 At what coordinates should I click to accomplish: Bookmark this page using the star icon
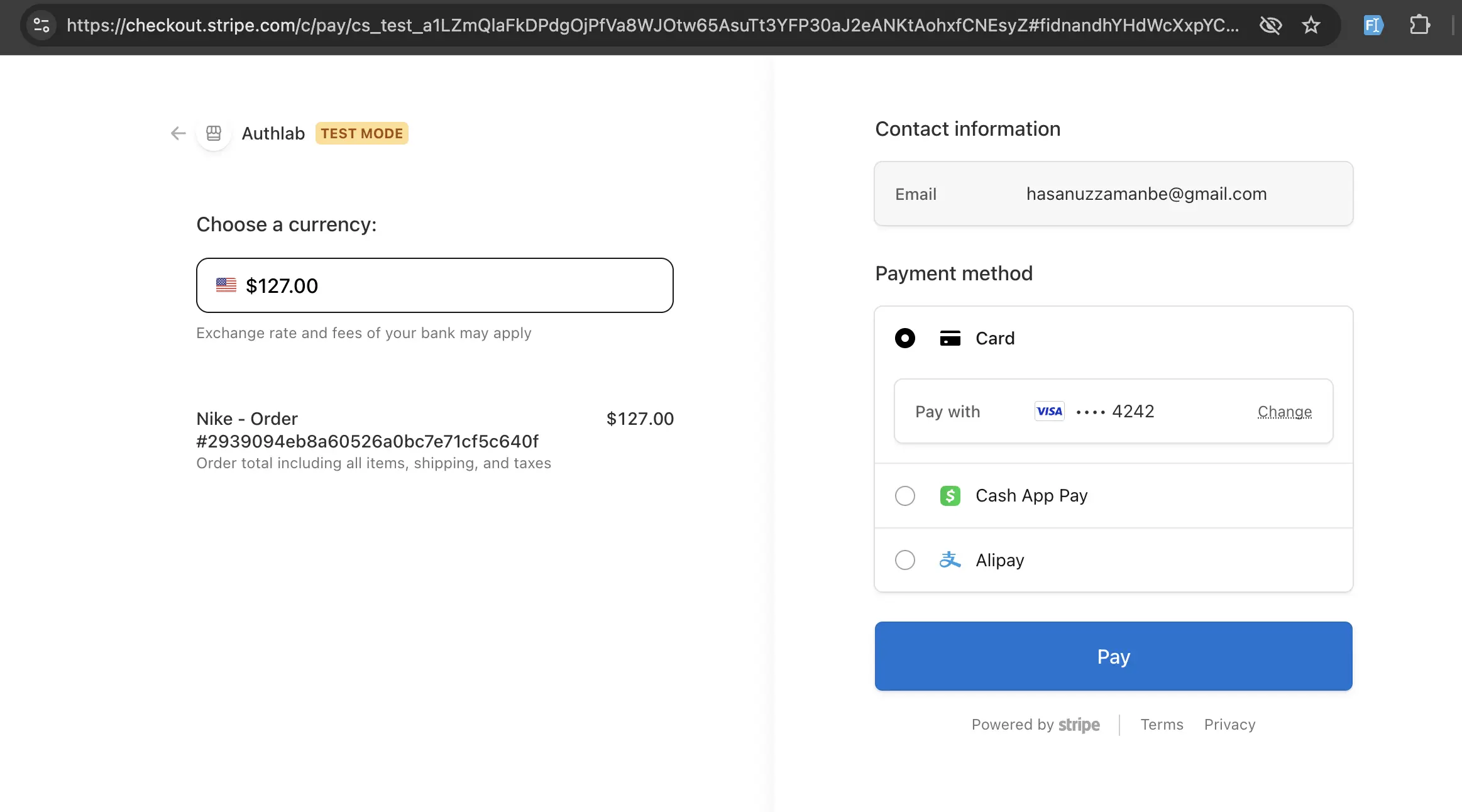[1311, 25]
